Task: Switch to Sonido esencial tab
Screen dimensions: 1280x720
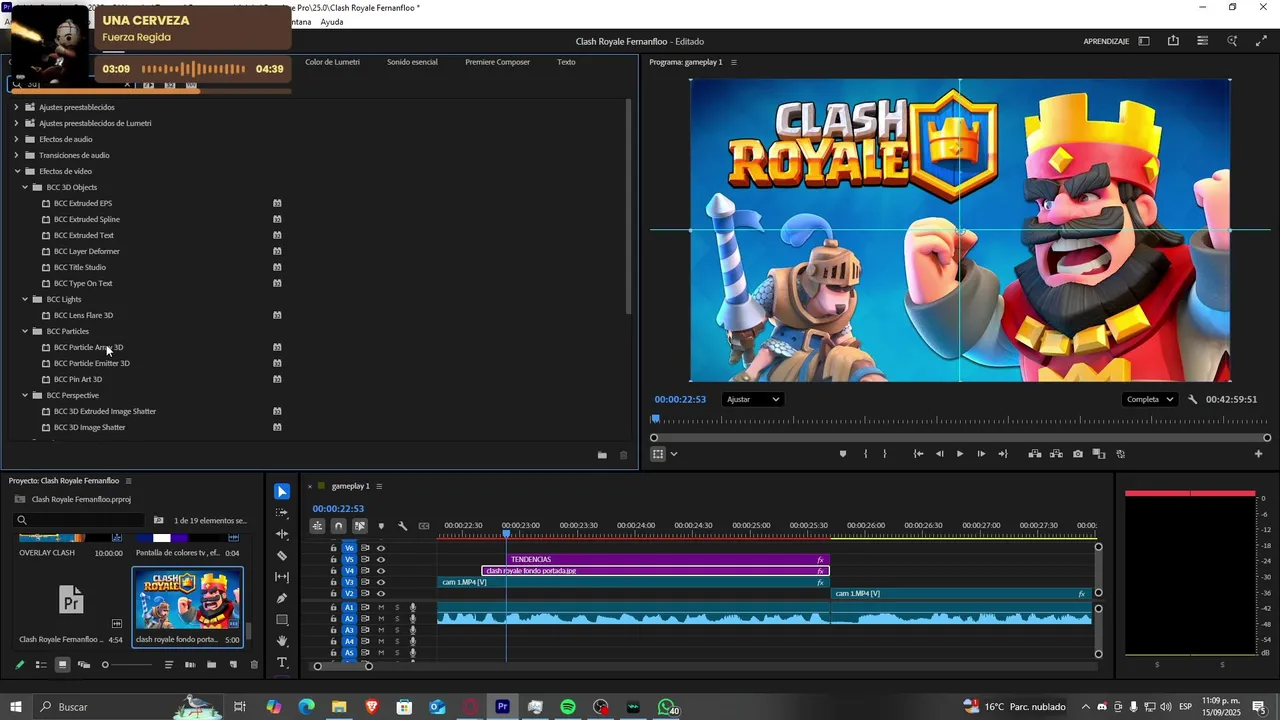Action: pyautogui.click(x=412, y=62)
